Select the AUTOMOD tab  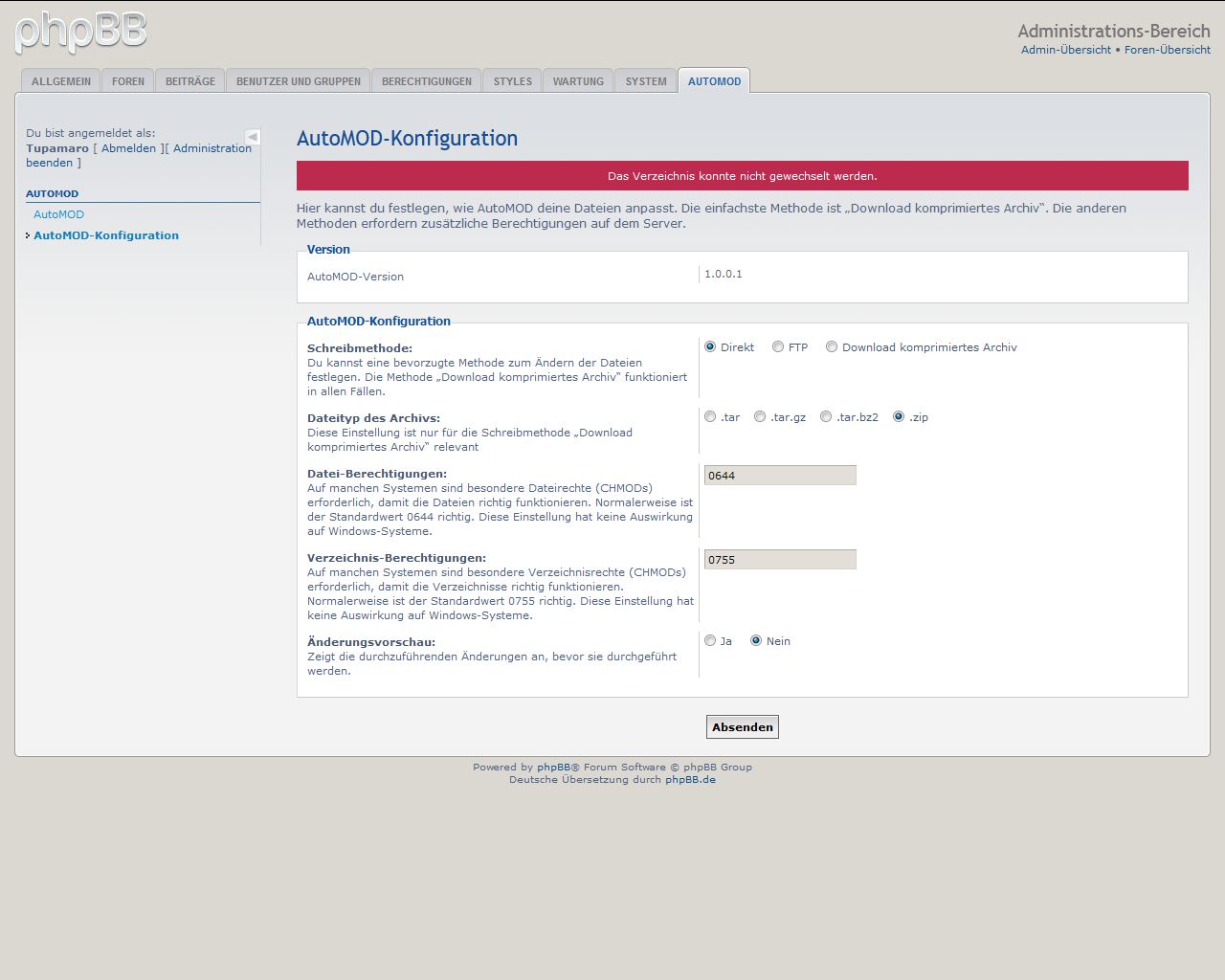point(714,81)
